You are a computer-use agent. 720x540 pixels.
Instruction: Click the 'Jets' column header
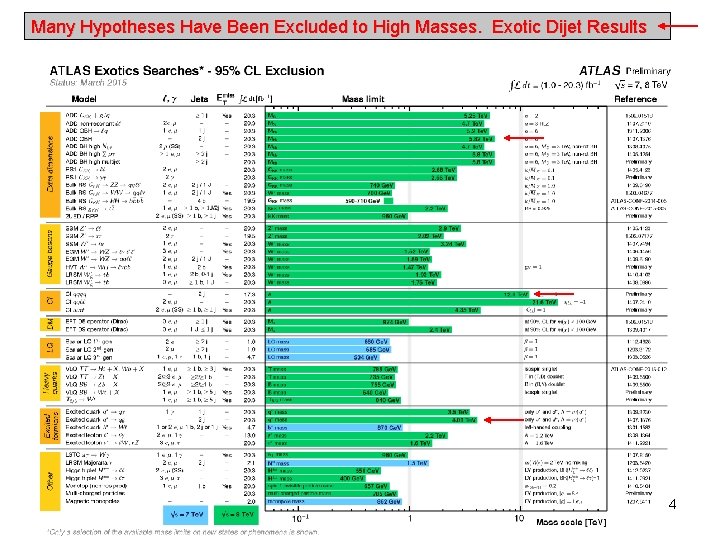pos(199,99)
